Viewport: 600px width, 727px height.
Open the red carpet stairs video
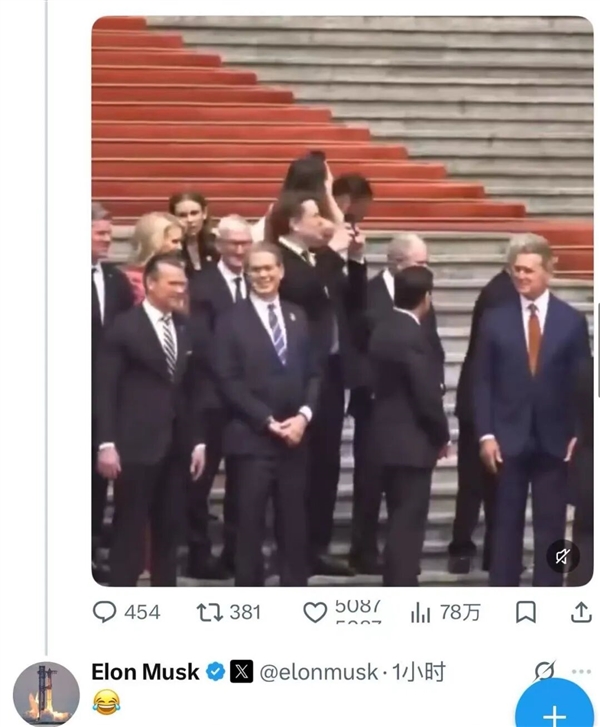[x=342, y=301]
